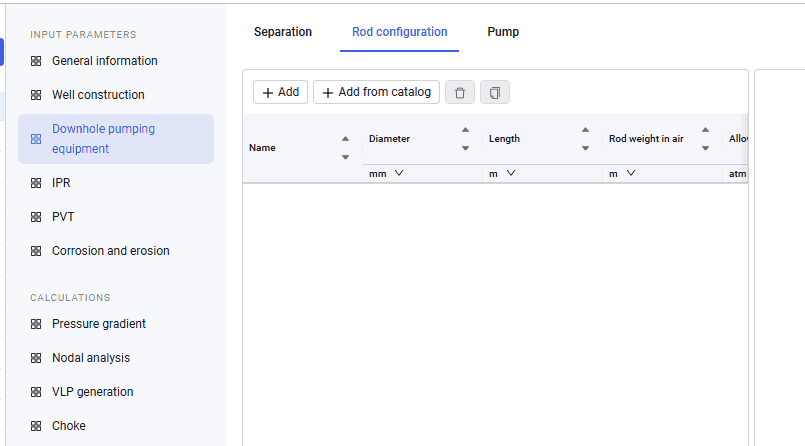The image size is (805, 446).
Task: Open the Length unit dropdown
Action: click(502, 173)
